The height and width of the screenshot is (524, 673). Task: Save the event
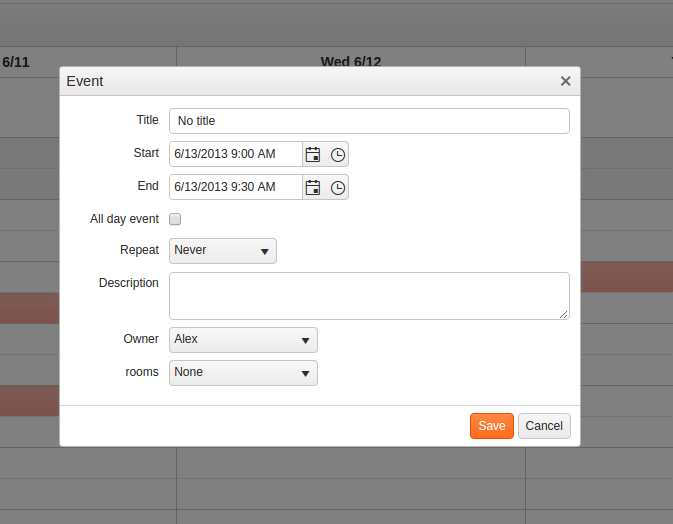click(x=491, y=426)
